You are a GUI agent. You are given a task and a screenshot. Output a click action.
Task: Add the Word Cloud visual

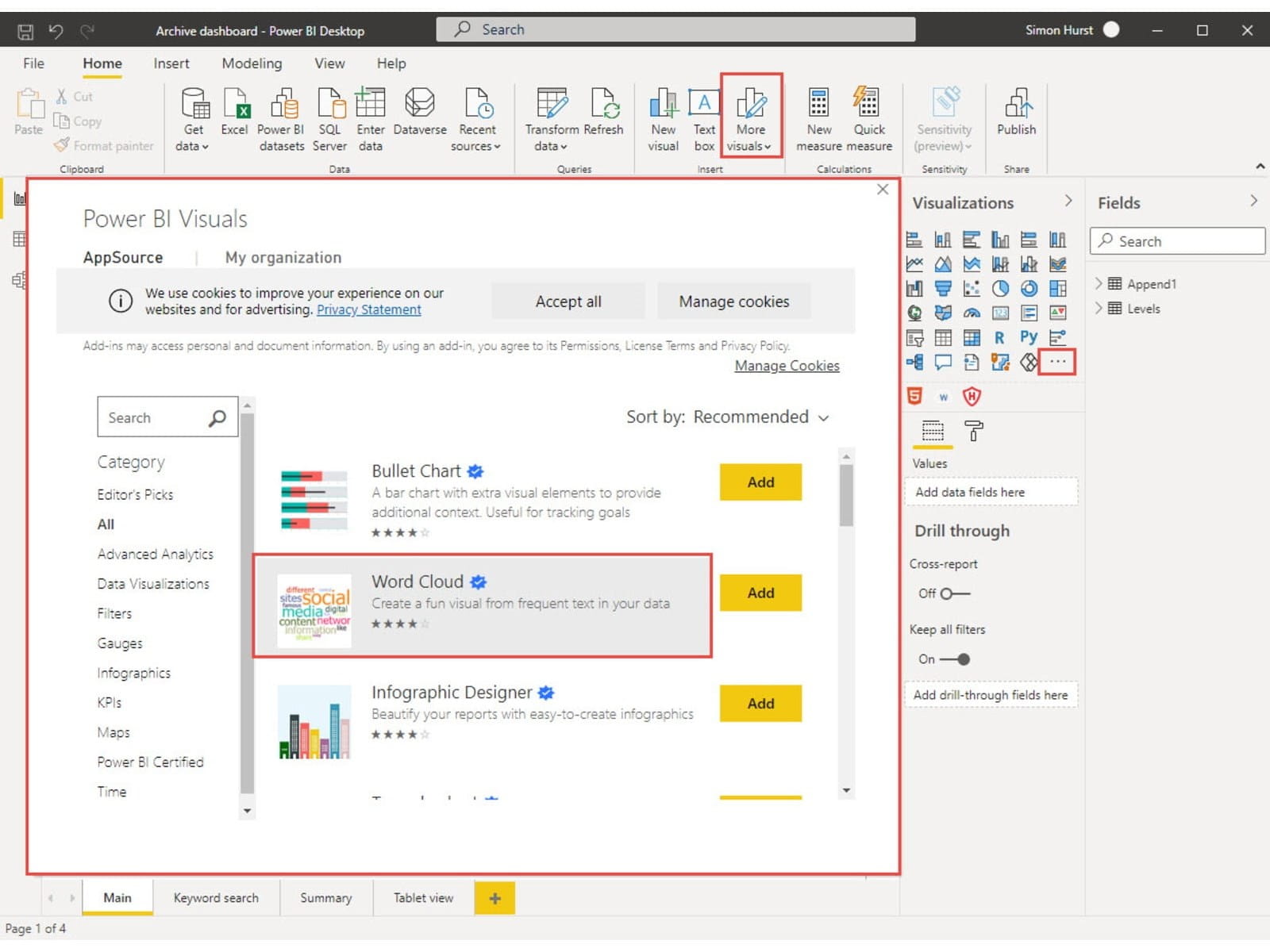click(760, 593)
